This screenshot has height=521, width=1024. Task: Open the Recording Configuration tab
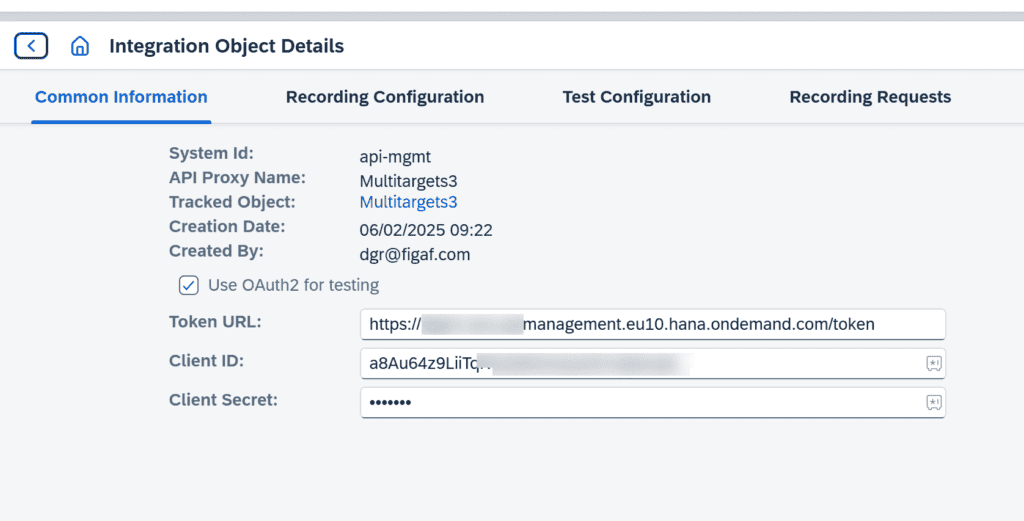pyautogui.click(x=385, y=97)
